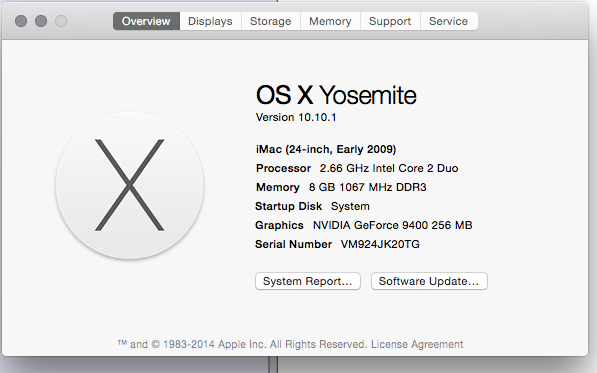The image size is (597, 373).
Task: Close the About This Mac window
Action: coord(21,21)
